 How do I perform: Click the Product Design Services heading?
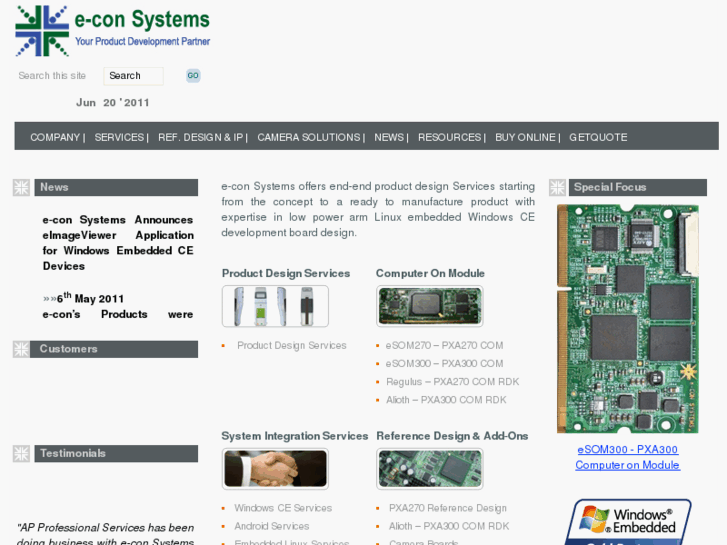tap(286, 273)
